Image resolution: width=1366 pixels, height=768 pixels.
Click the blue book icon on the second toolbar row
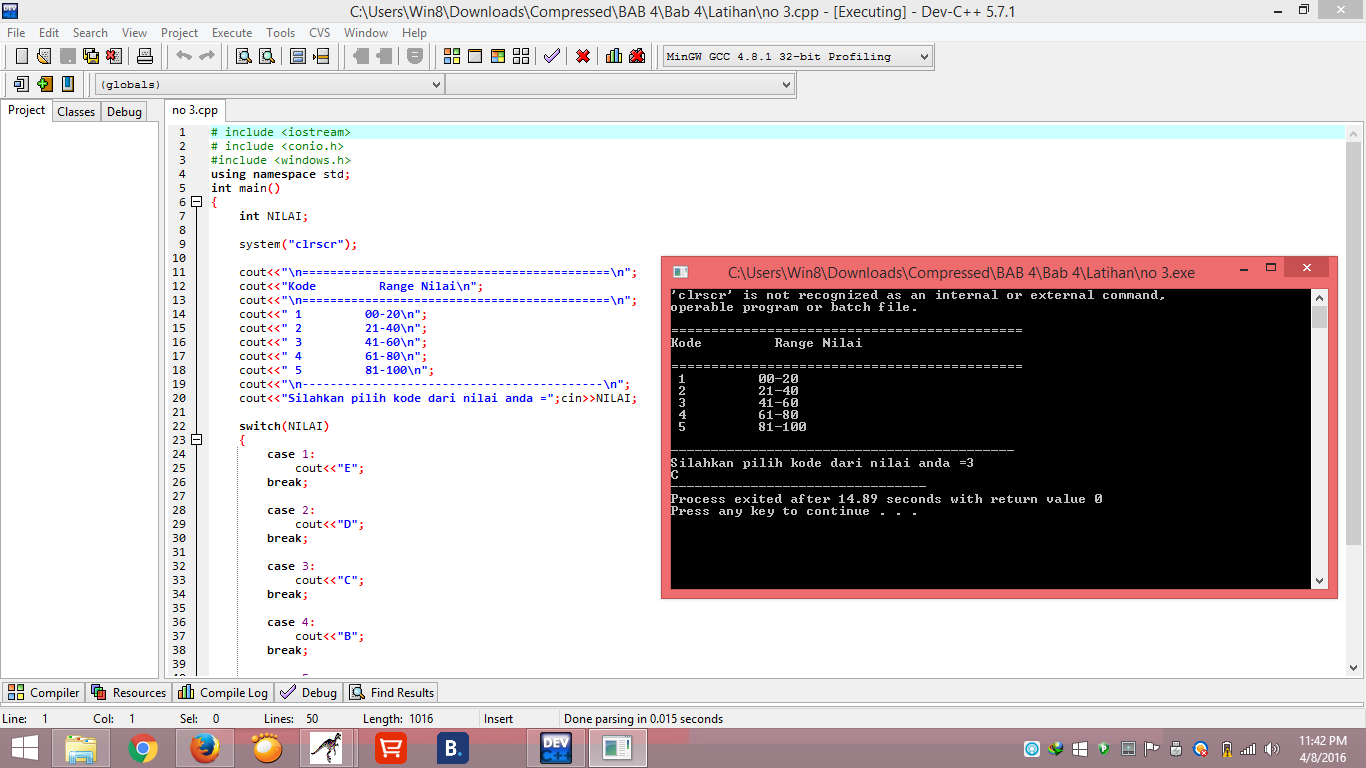pyautogui.click(x=67, y=85)
